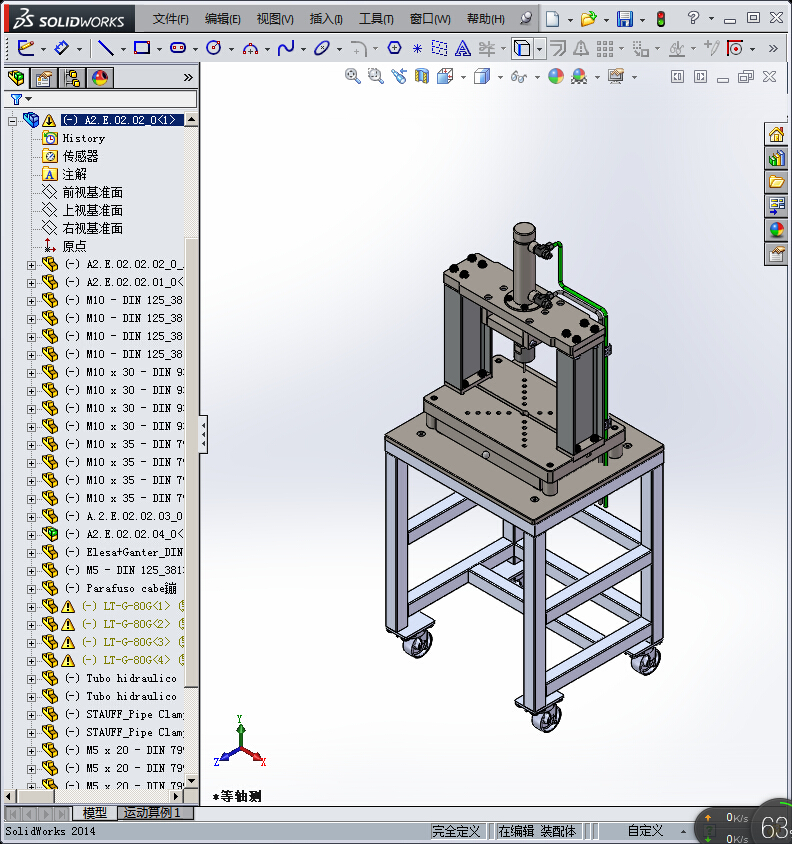Click Zoom to Fit in view toolbar
This screenshot has width=792, height=844.
(353, 76)
